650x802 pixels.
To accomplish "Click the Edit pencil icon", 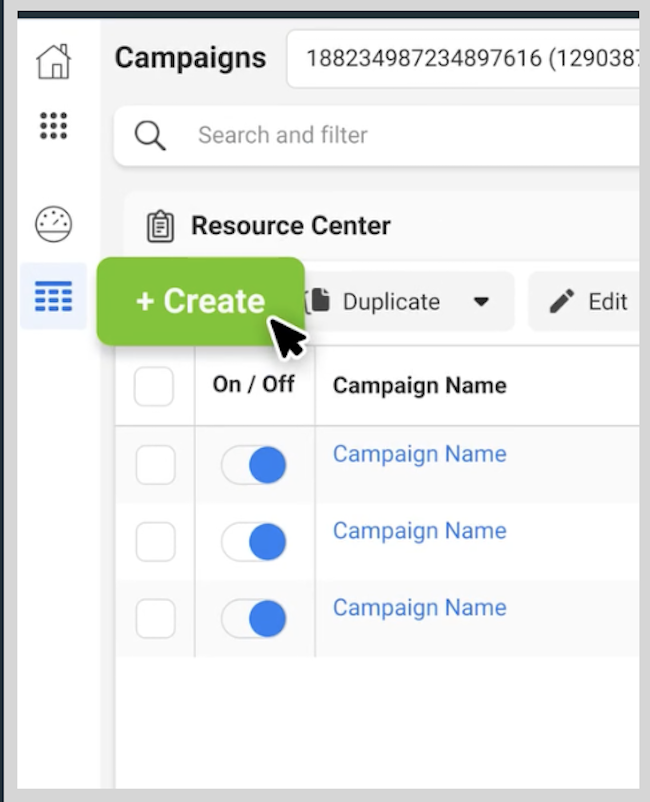I will point(562,301).
